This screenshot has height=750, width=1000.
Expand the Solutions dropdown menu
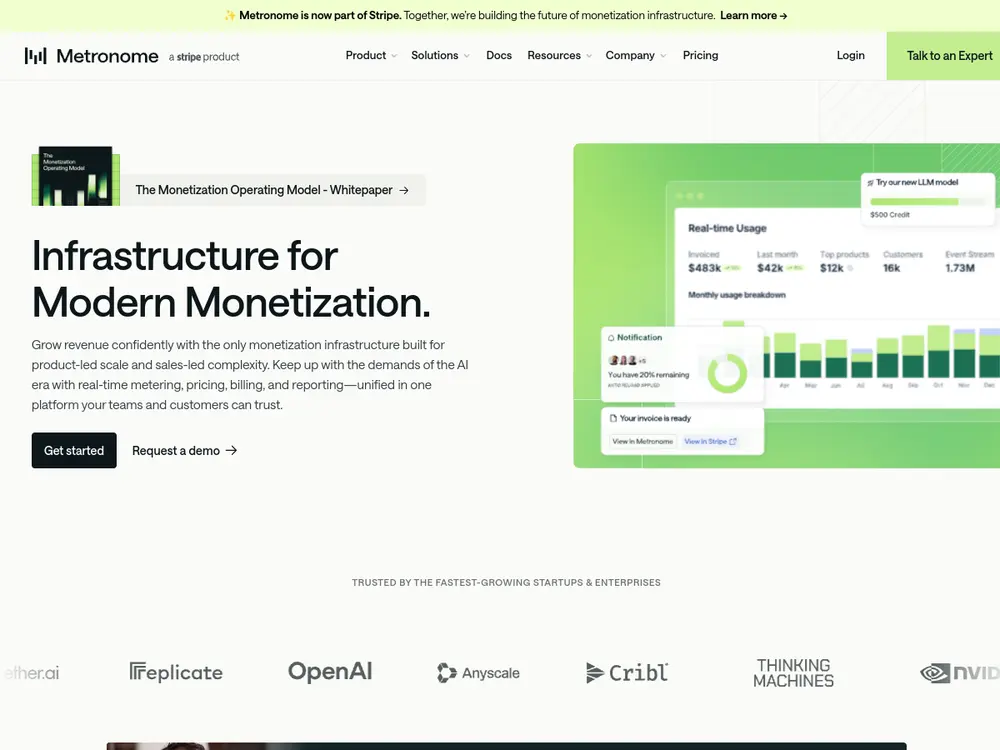click(x=441, y=55)
